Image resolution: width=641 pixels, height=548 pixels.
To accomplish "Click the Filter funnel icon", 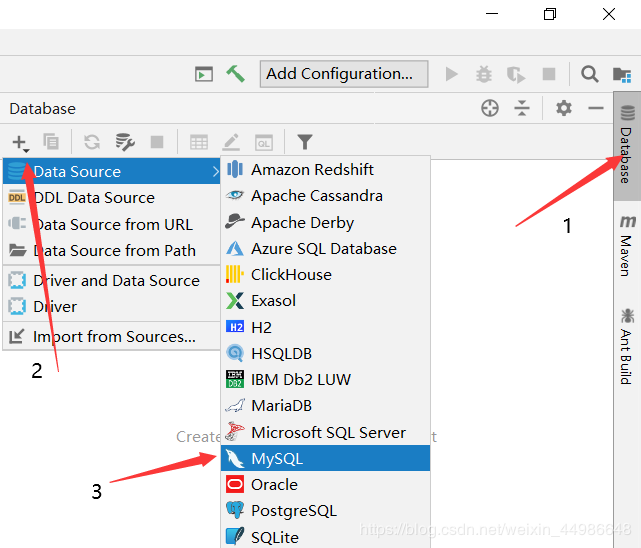I will pos(305,142).
